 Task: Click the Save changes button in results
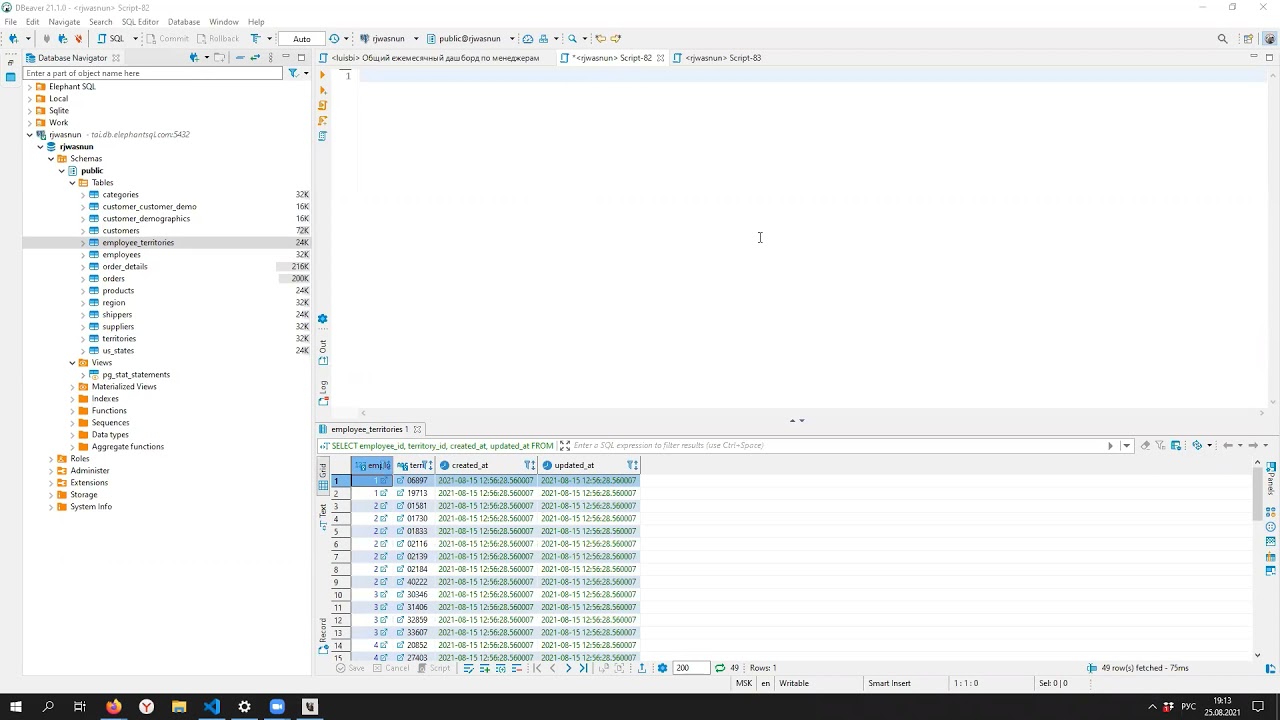[x=351, y=668]
